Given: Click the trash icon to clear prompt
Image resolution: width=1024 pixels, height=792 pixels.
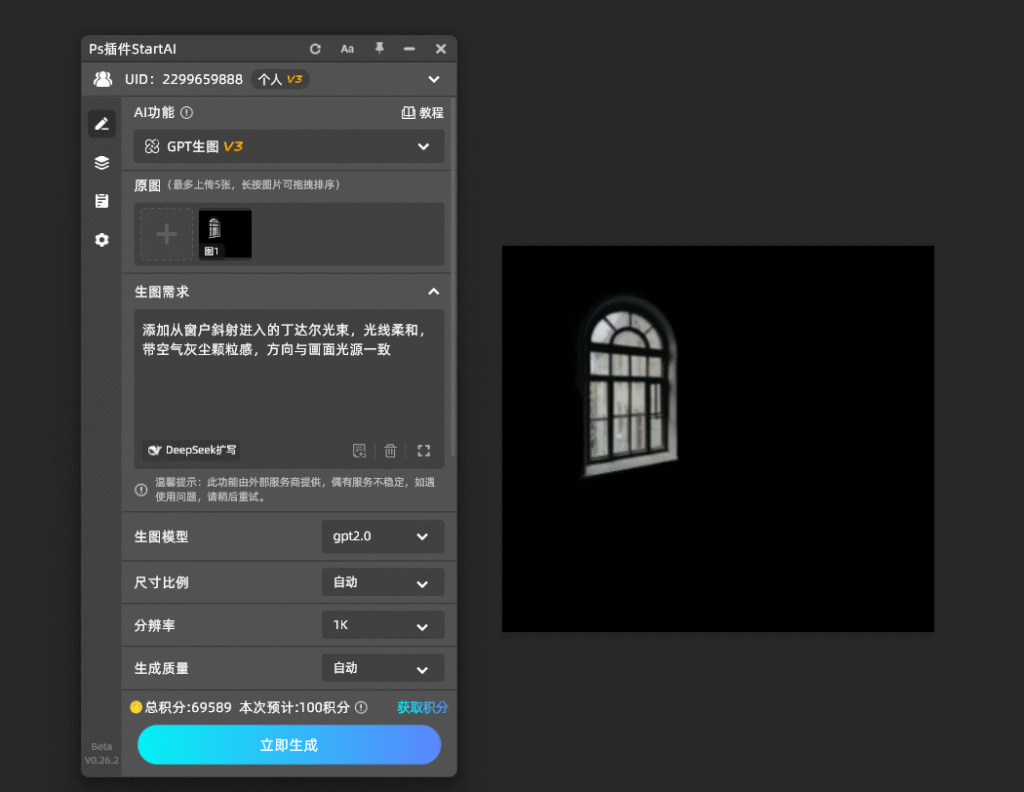Looking at the screenshot, I should pyautogui.click(x=391, y=451).
